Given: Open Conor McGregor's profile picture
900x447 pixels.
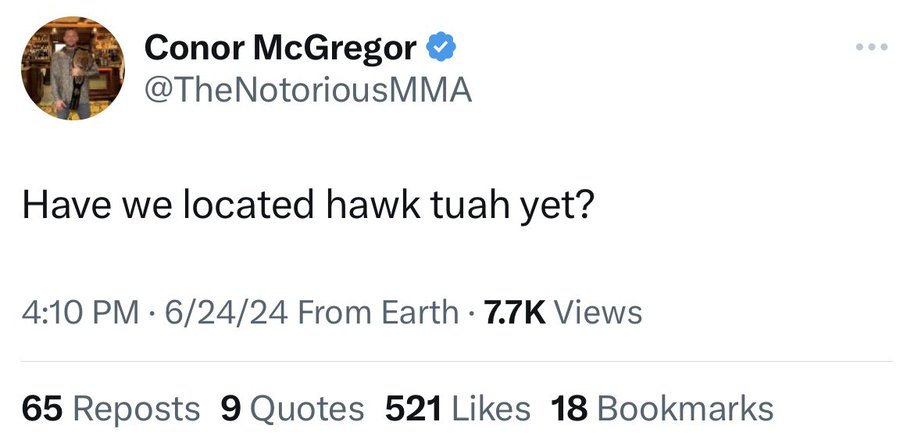Looking at the screenshot, I should pos(73,68).
